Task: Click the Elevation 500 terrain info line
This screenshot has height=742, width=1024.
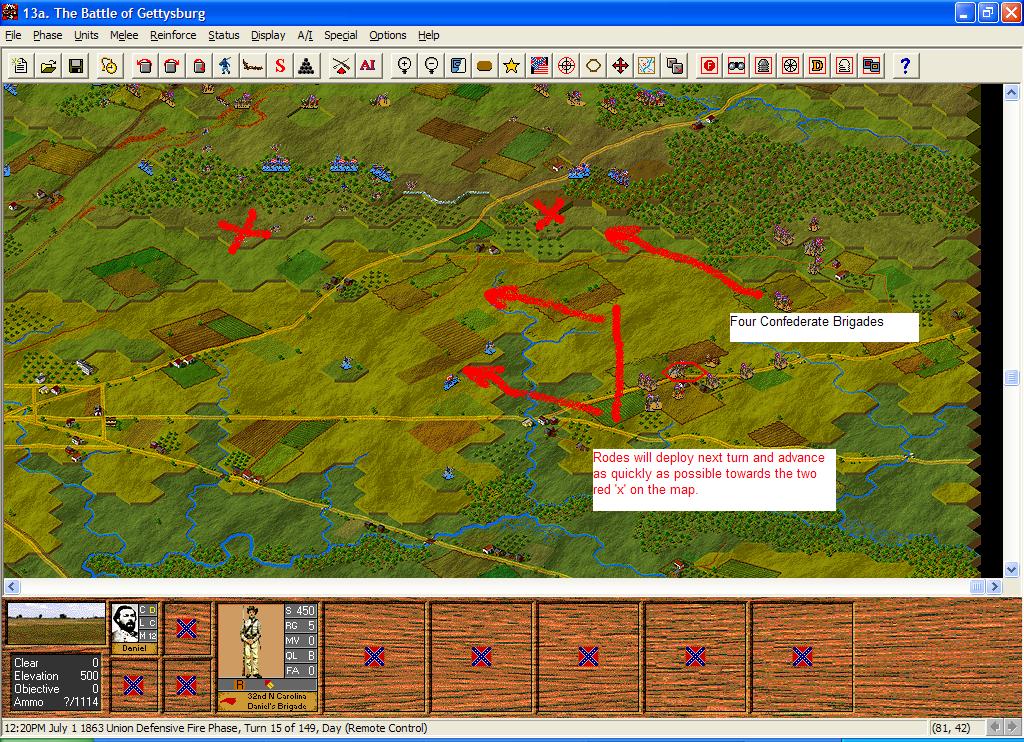Action: coord(56,676)
